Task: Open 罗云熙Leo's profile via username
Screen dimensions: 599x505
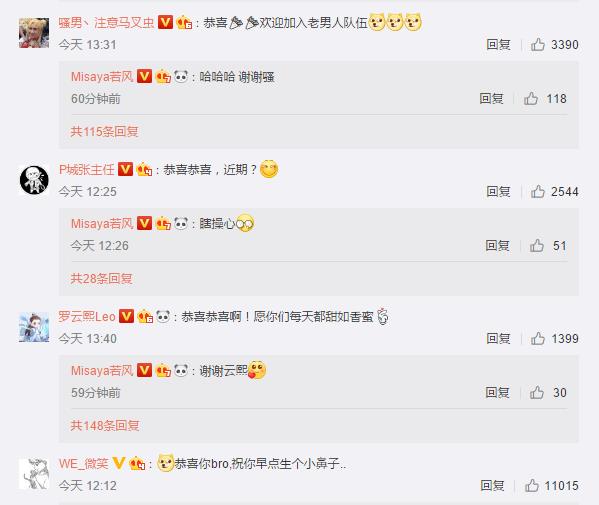Action: [x=87, y=316]
